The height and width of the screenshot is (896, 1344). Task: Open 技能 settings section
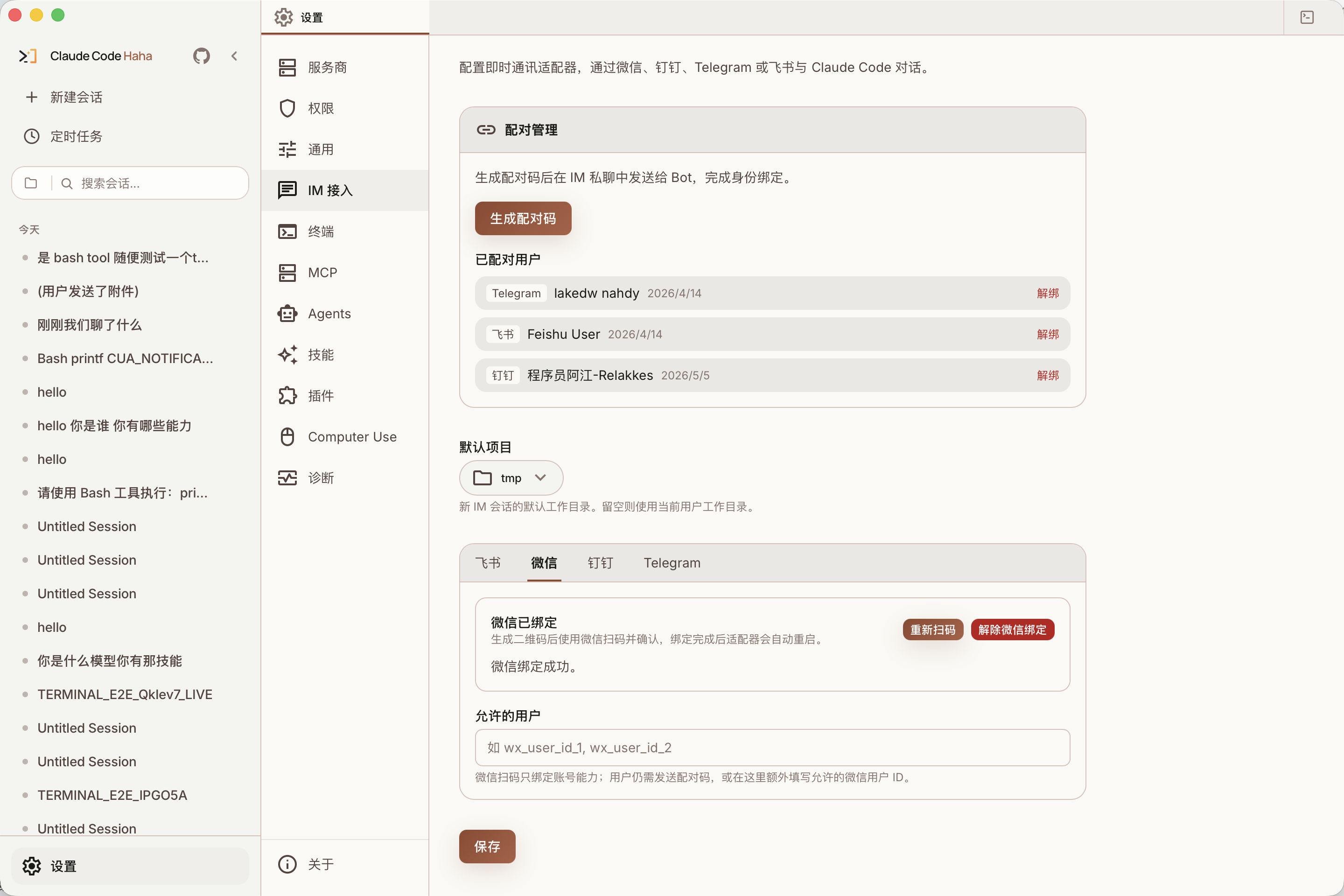344,355
